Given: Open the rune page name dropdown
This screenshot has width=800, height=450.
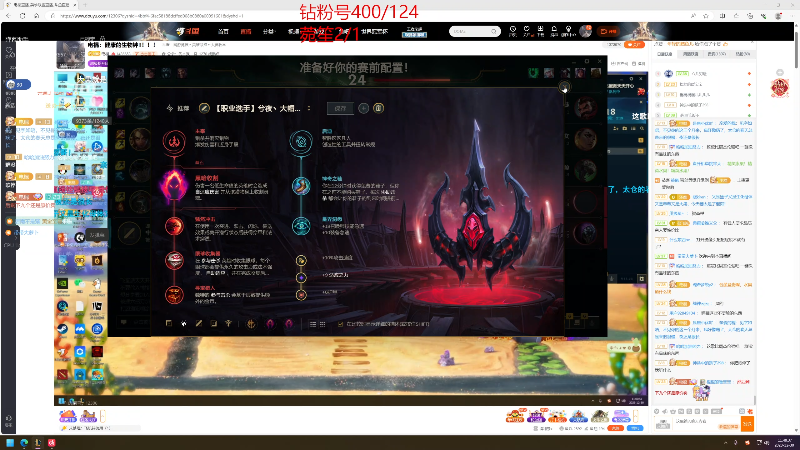Looking at the screenshot, I should pyautogui.click(x=309, y=108).
